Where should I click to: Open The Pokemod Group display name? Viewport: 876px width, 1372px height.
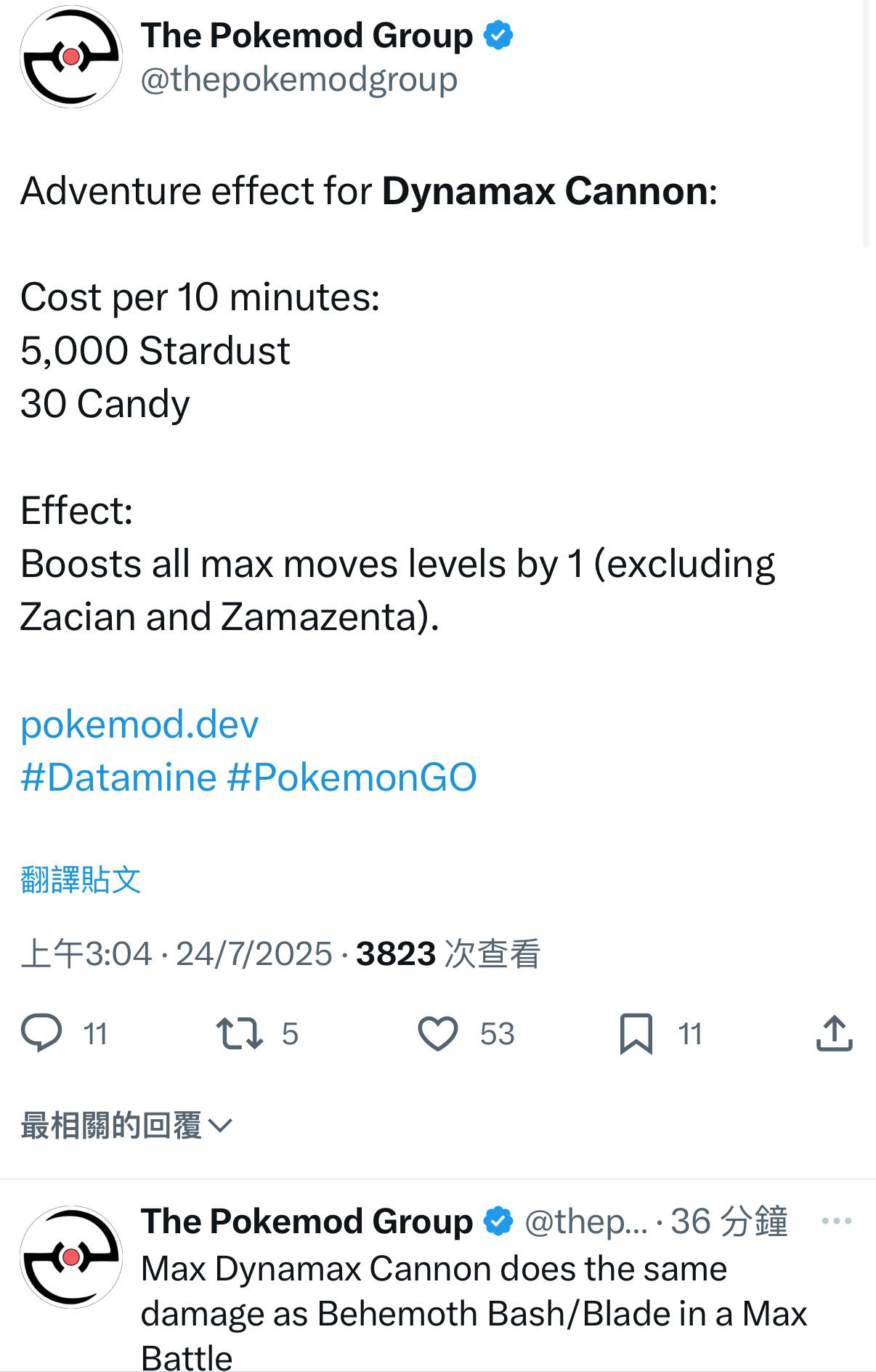coord(307,36)
